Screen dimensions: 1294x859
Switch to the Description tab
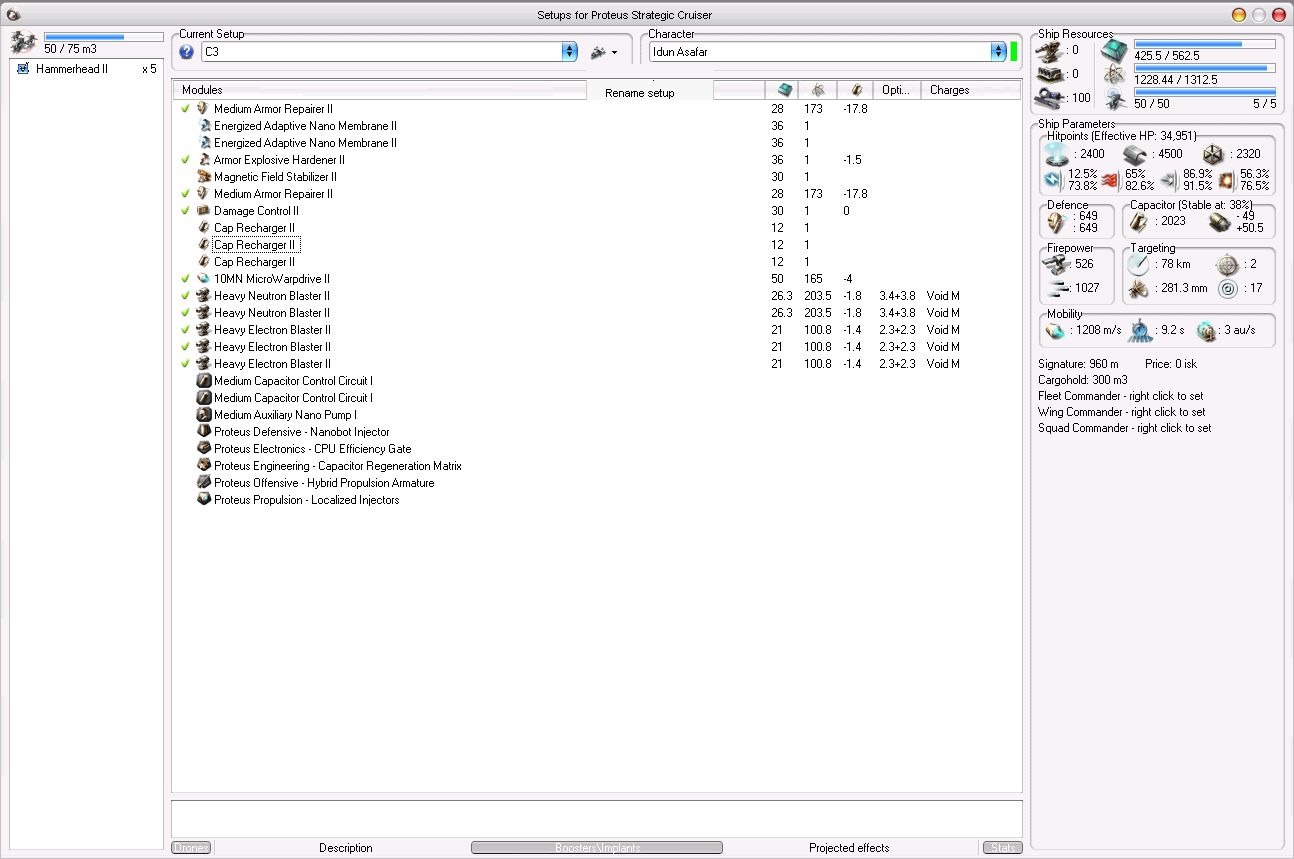(346, 848)
